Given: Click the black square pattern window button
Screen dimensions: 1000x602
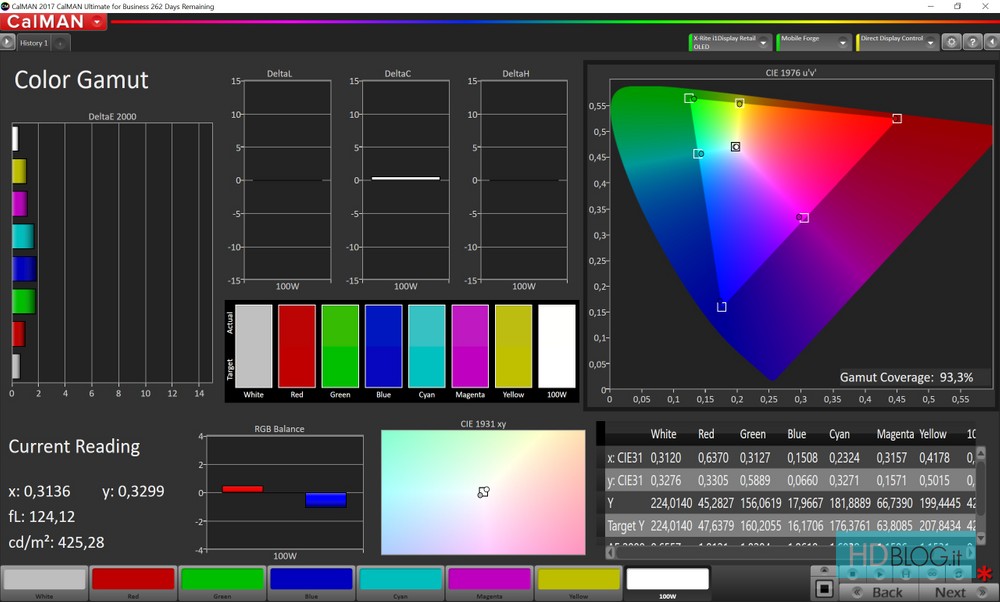Looking at the screenshot, I should click(x=824, y=589).
